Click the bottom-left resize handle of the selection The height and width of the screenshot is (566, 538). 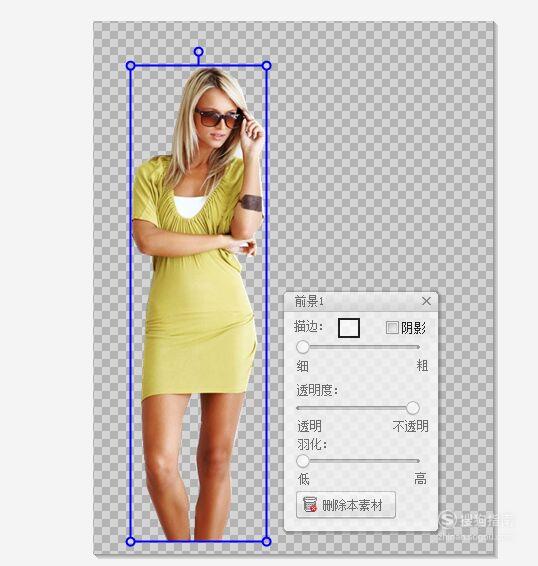131,541
